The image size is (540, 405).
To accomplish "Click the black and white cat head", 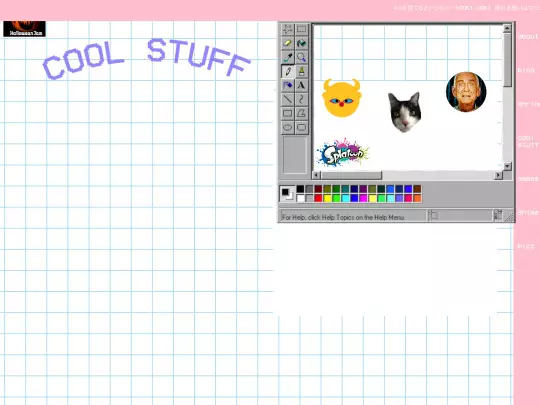I will tap(405, 112).
